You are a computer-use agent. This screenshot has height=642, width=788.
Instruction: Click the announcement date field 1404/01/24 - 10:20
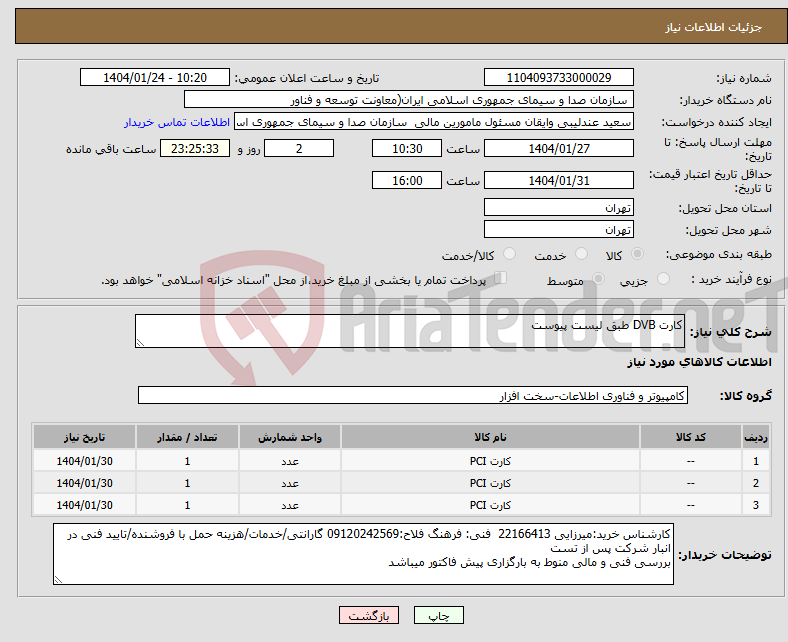155,77
